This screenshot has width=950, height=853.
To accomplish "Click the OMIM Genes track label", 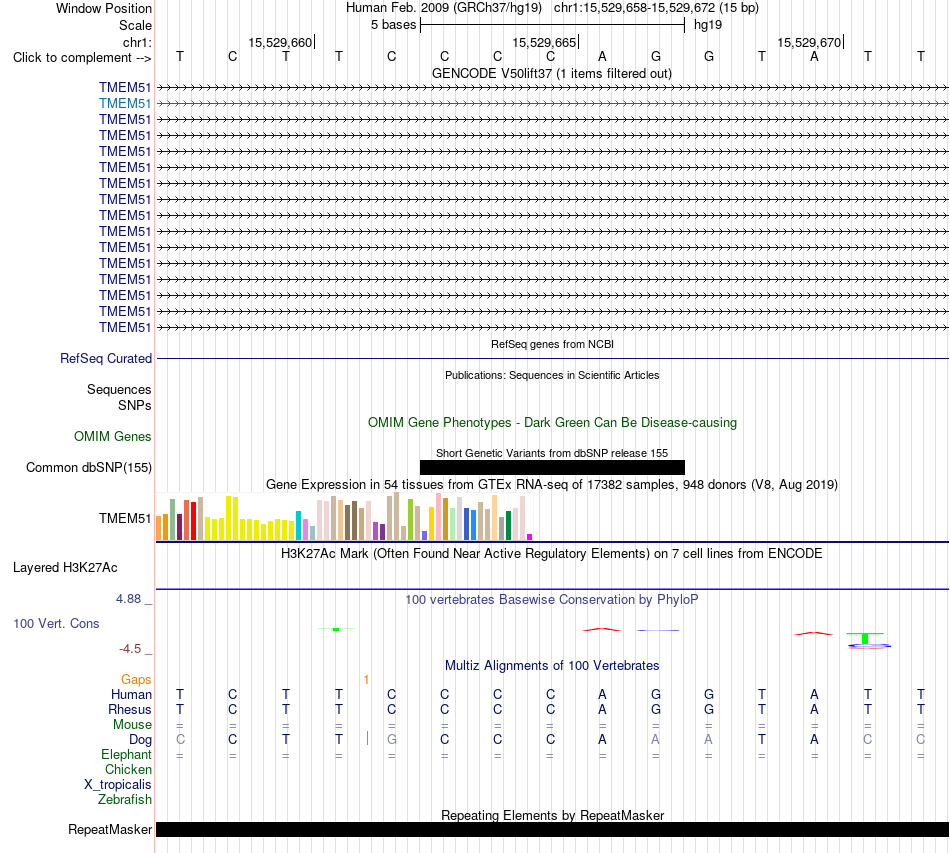I will pyautogui.click(x=113, y=436).
